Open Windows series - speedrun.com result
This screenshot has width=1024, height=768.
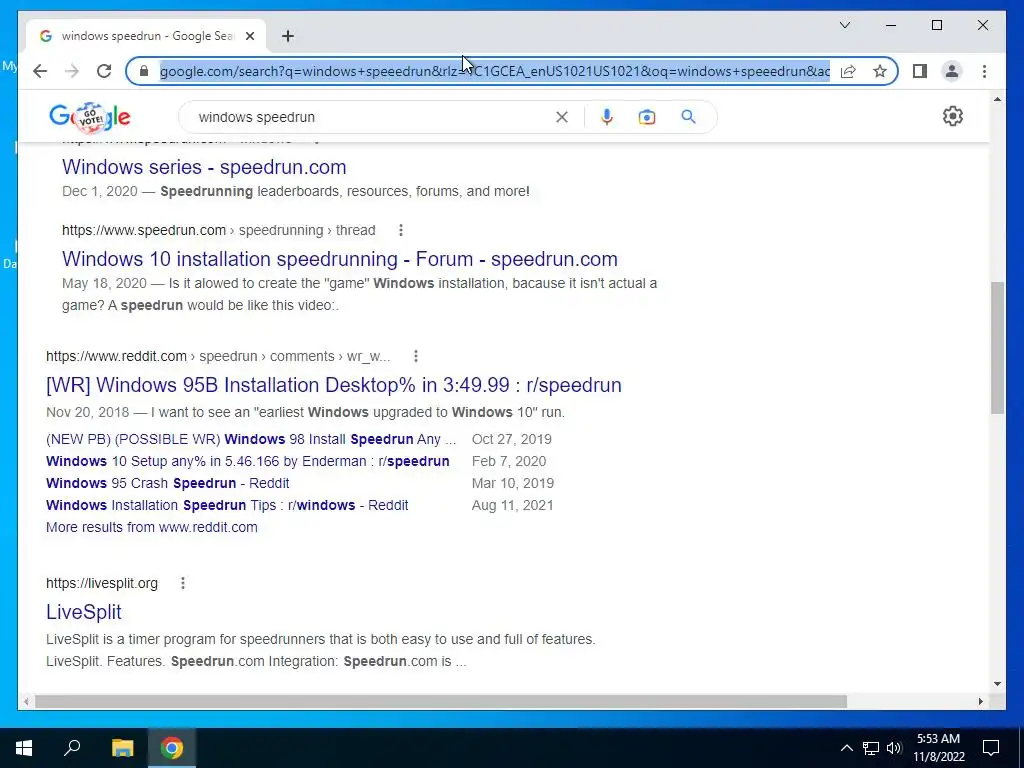click(x=204, y=167)
